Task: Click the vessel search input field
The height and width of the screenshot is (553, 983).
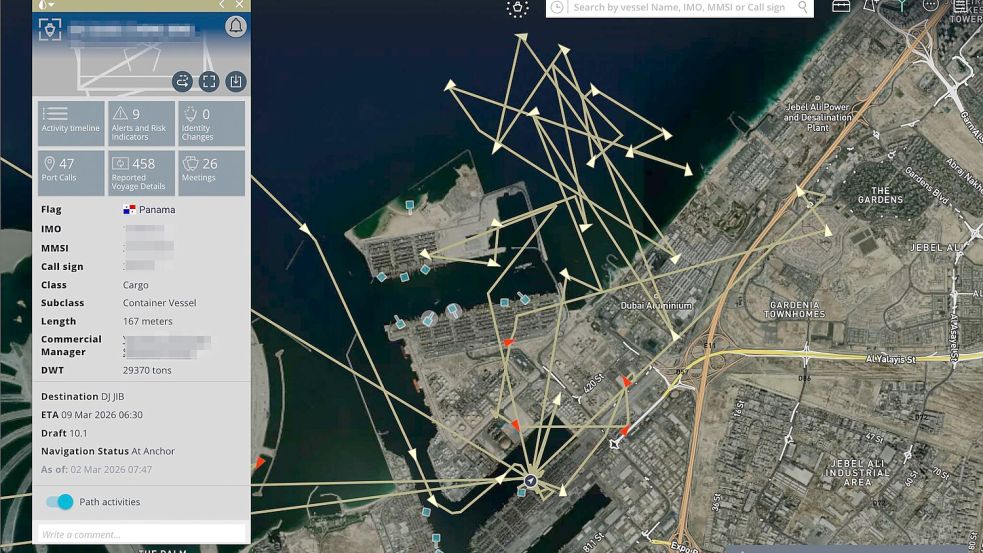Action: tap(680, 8)
